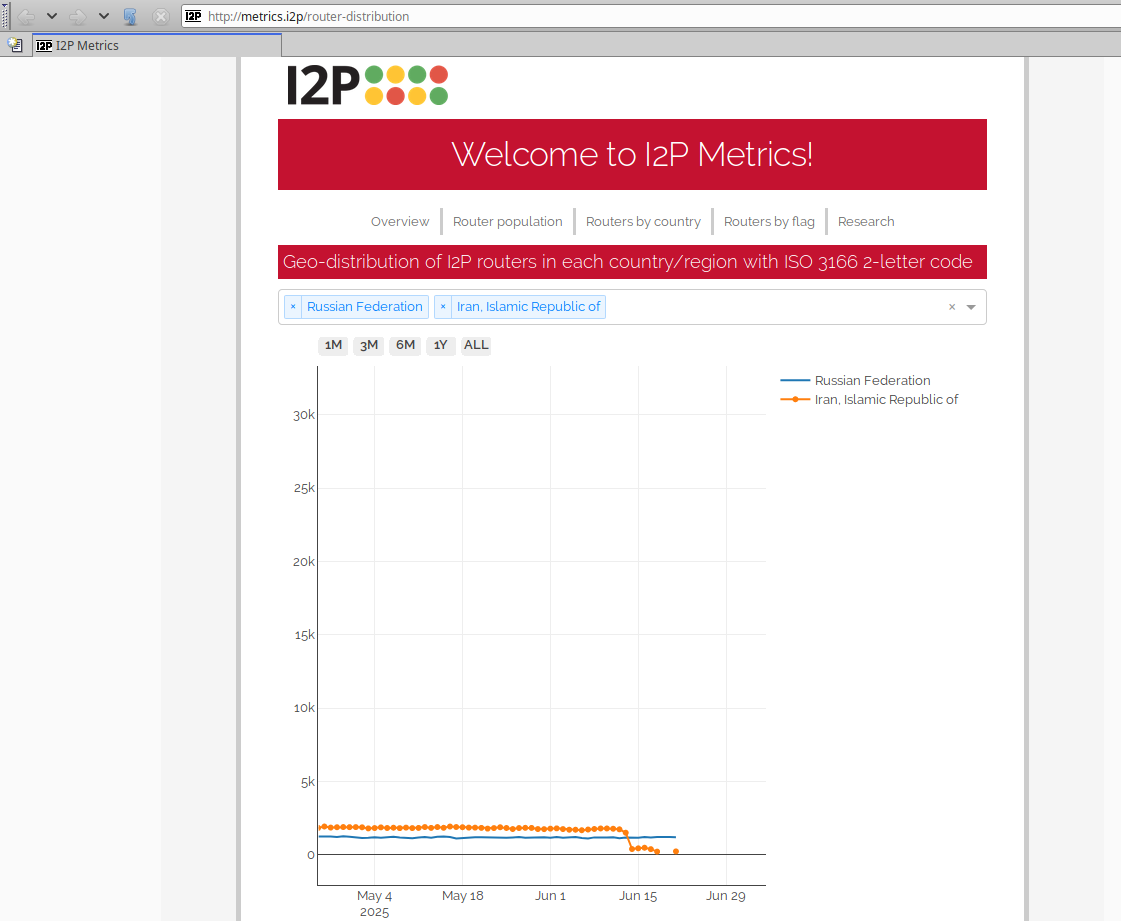This screenshot has width=1121, height=921.
Task: Remove Iran, Islamic Republic of tag
Action: tap(443, 307)
